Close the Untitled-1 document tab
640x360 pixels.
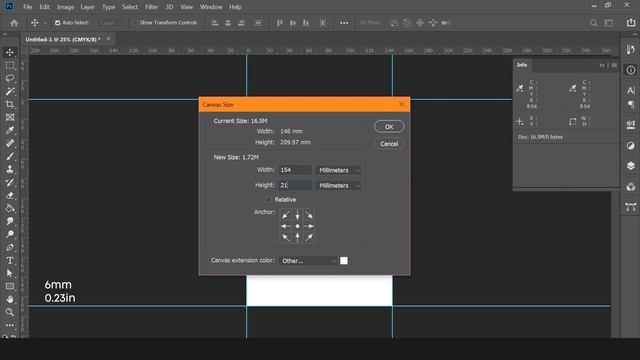(109, 39)
